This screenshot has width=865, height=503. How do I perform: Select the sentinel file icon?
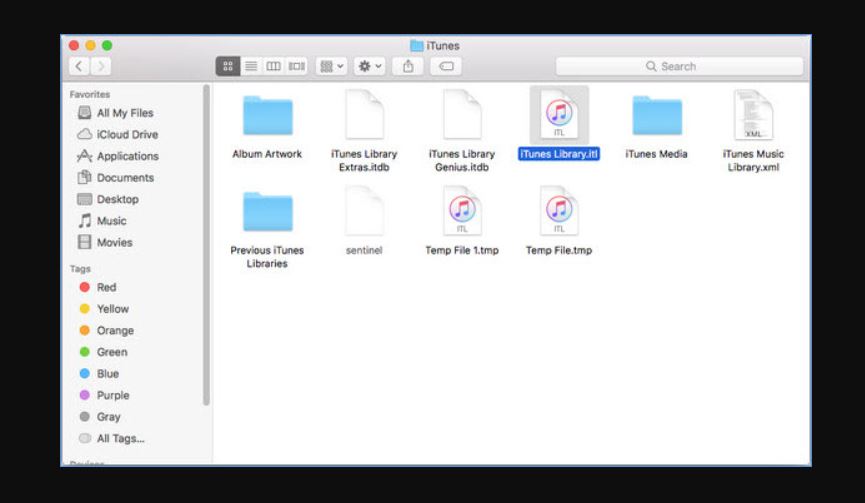pos(364,211)
